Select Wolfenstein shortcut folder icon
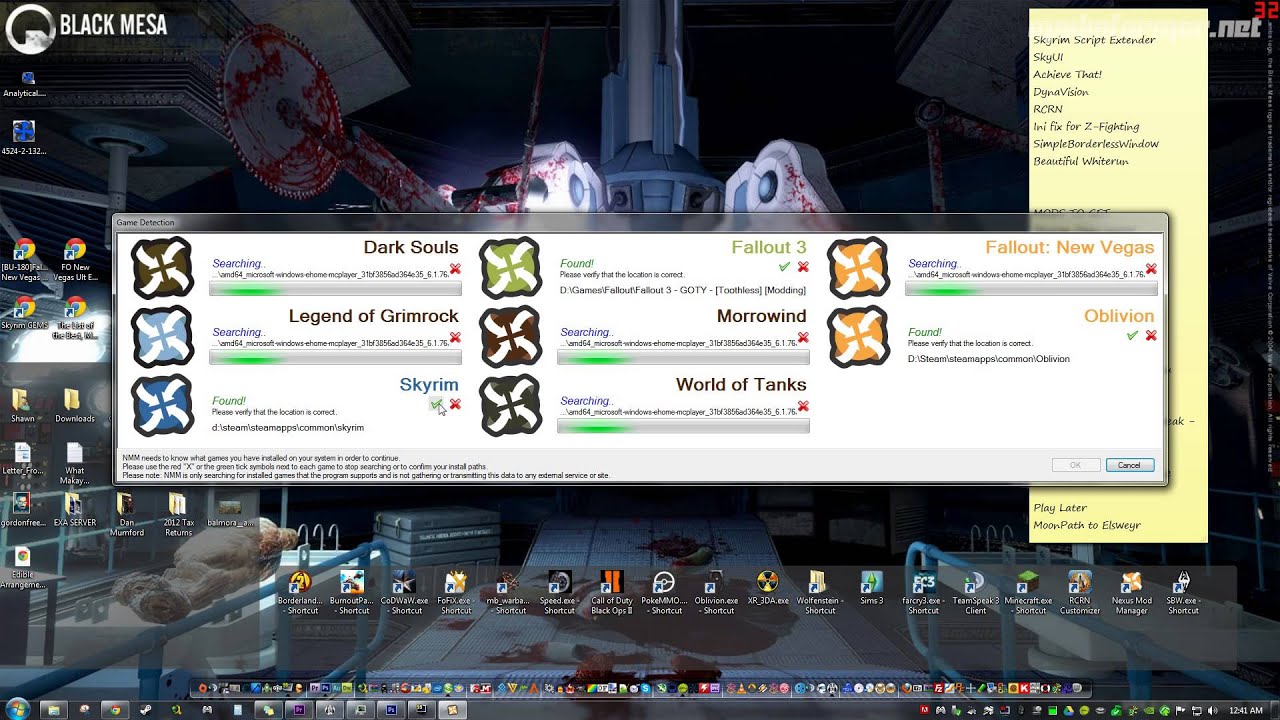The width and height of the screenshot is (1280, 720). tap(819, 593)
